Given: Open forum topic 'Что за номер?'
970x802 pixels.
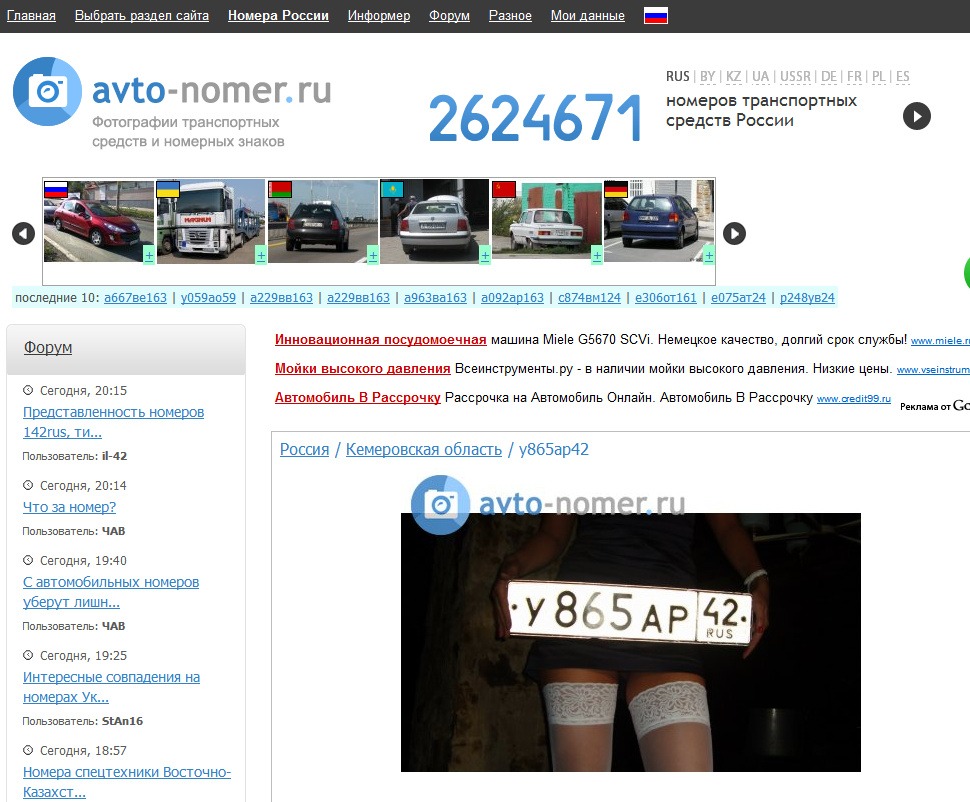Looking at the screenshot, I should (69, 507).
